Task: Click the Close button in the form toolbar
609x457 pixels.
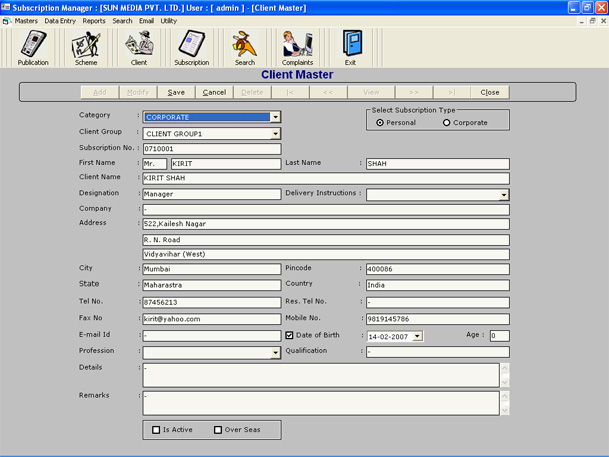Action: click(490, 92)
